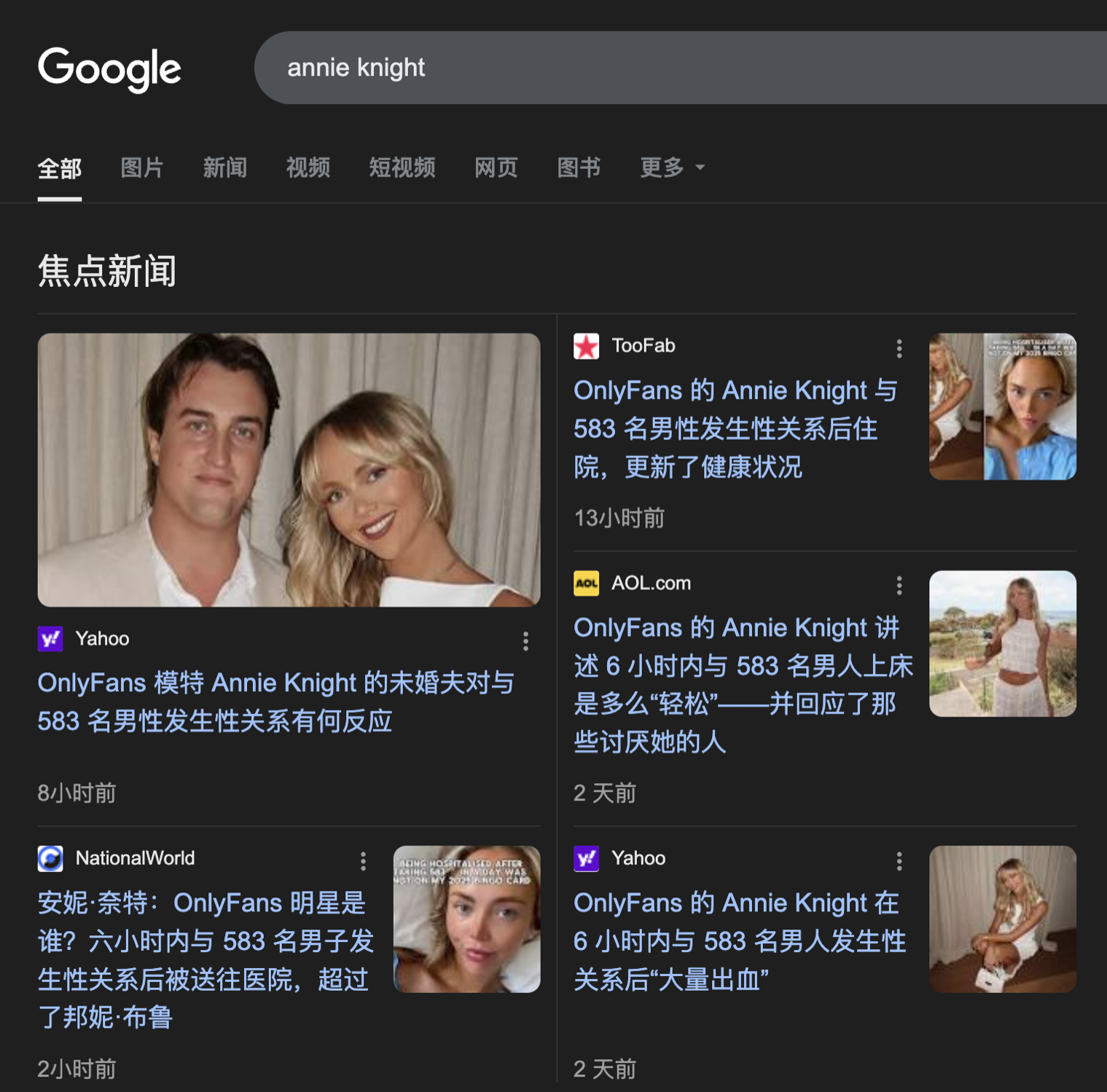Viewport: 1107px width, 1092px height.
Task: Open the 图书 tab
Action: coord(579,168)
